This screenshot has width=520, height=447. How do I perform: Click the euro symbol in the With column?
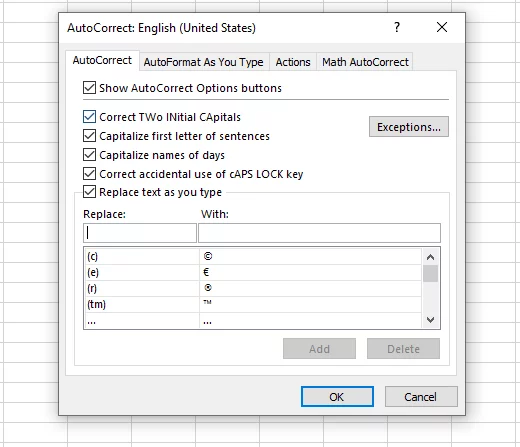click(x=206, y=272)
